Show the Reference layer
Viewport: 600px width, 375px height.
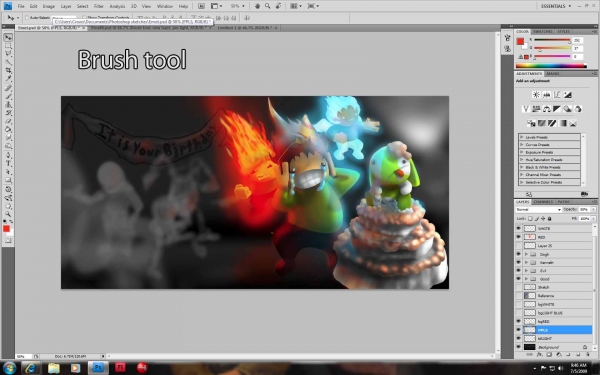(x=518, y=296)
